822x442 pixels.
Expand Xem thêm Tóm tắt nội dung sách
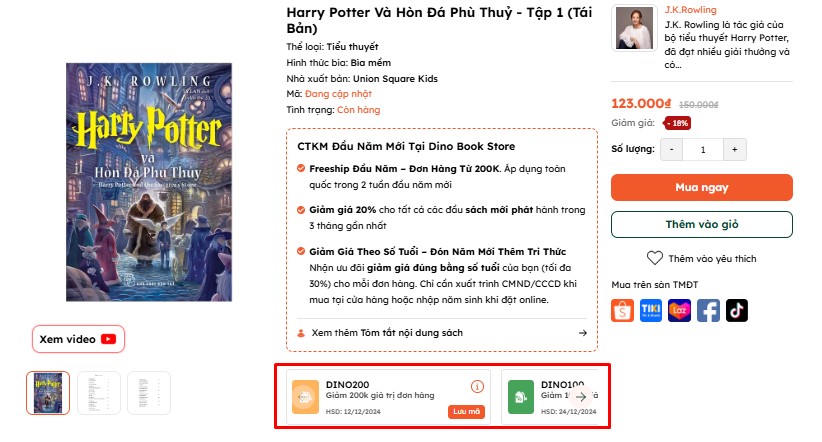point(442,333)
